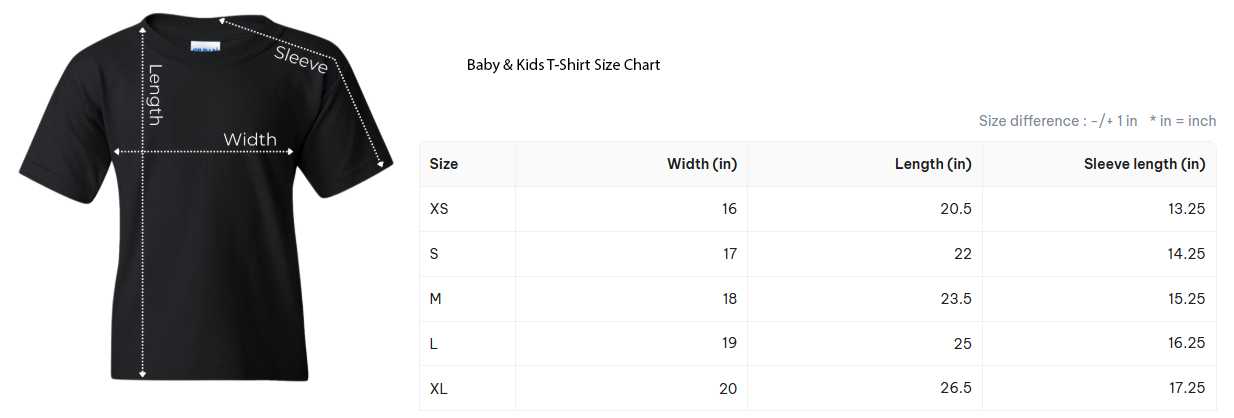
Task: Click the 18 width value for M
Action: coord(729,299)
